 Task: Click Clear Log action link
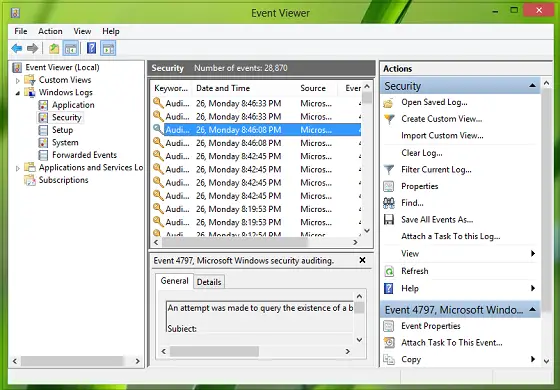point(422,153)
